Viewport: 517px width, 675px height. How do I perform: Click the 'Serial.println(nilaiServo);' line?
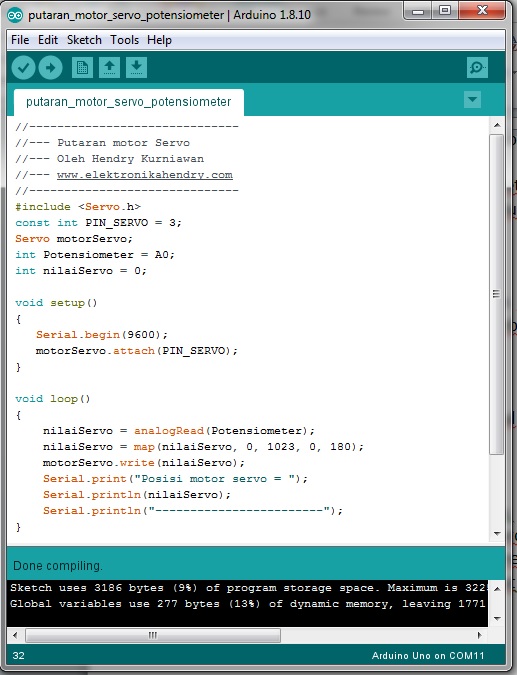point(137,494)
